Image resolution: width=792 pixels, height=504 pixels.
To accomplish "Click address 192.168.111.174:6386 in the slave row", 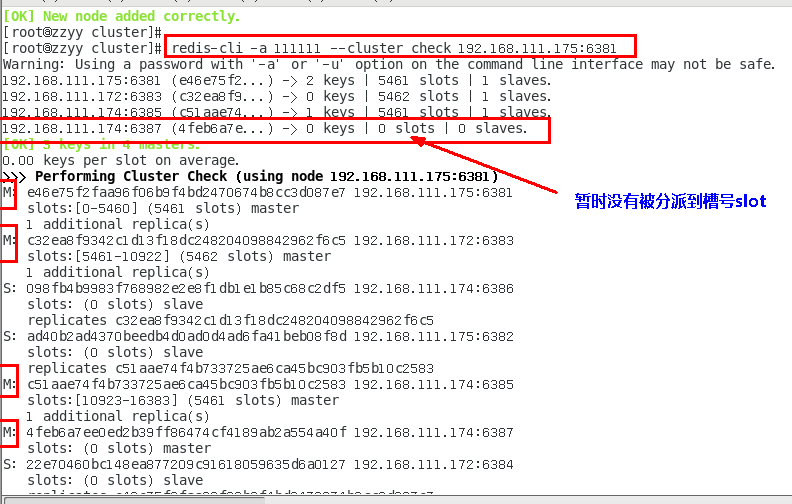I will point(433,289).
